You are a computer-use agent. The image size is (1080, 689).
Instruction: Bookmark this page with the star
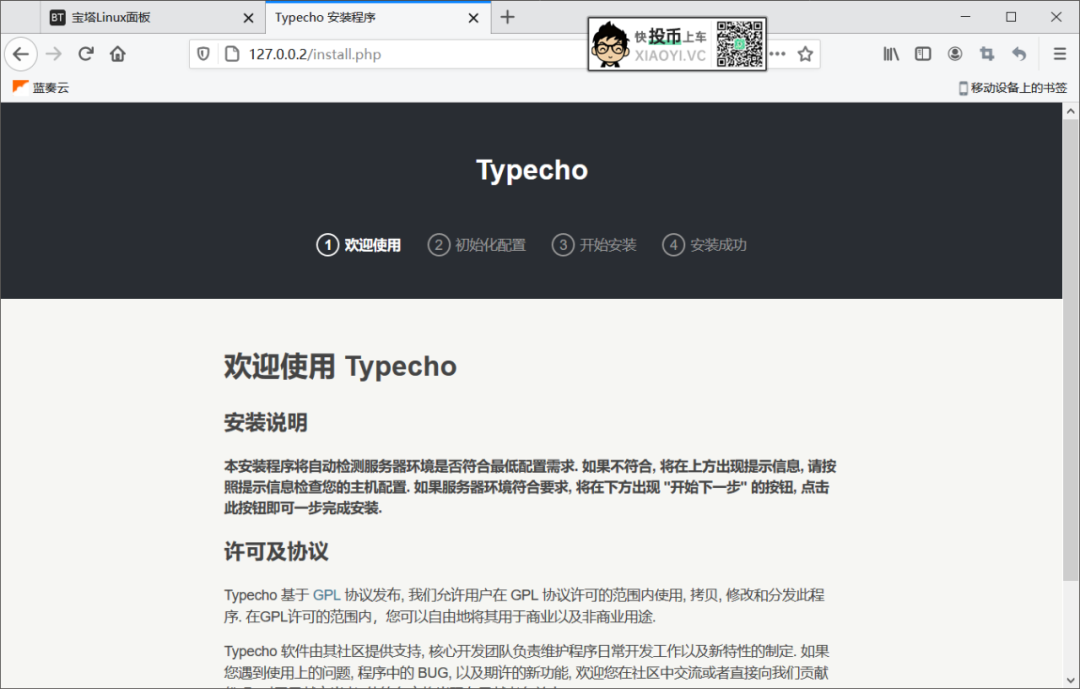(805, 54)
